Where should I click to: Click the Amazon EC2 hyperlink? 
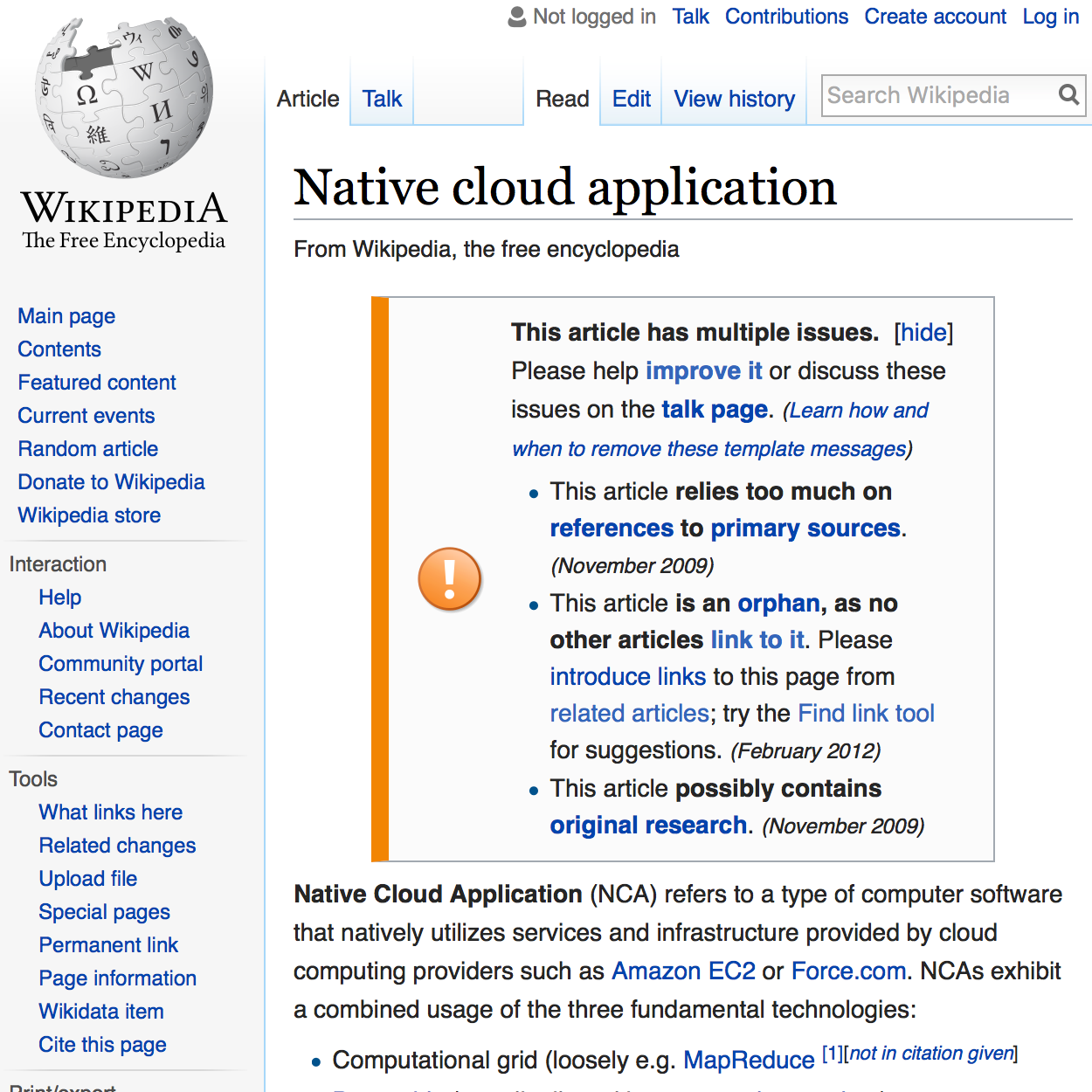pyautogui.click(x=682, y=971)
